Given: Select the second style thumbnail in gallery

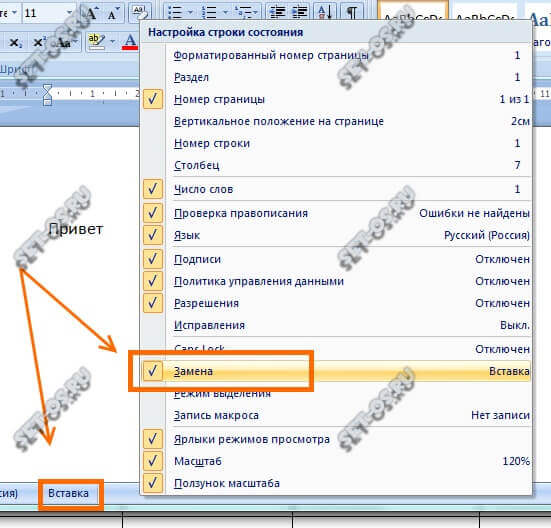Looking at the screenshot, I should click(x=485, y=11).
